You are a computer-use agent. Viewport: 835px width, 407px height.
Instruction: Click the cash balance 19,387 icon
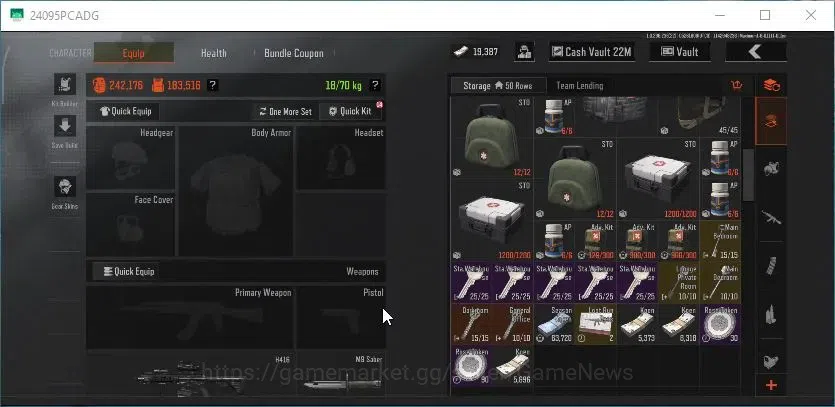point(461,52)
